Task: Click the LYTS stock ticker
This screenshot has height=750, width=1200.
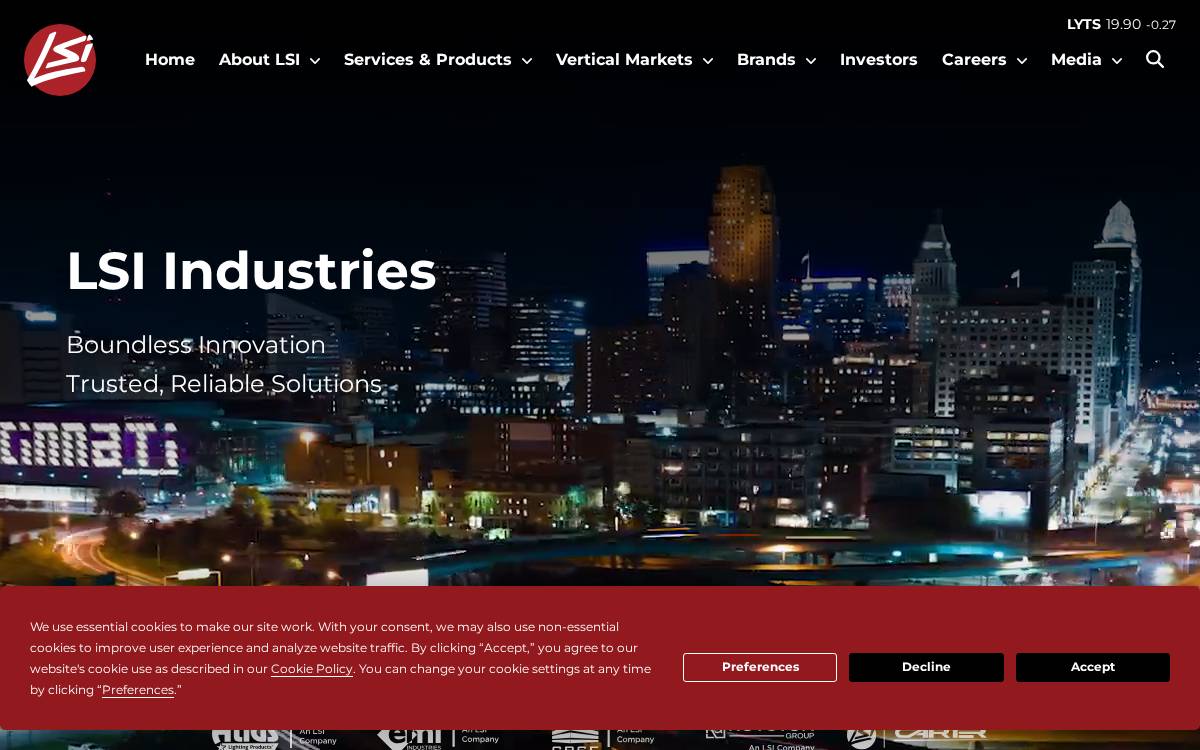Action: [x=1121, y=24]
